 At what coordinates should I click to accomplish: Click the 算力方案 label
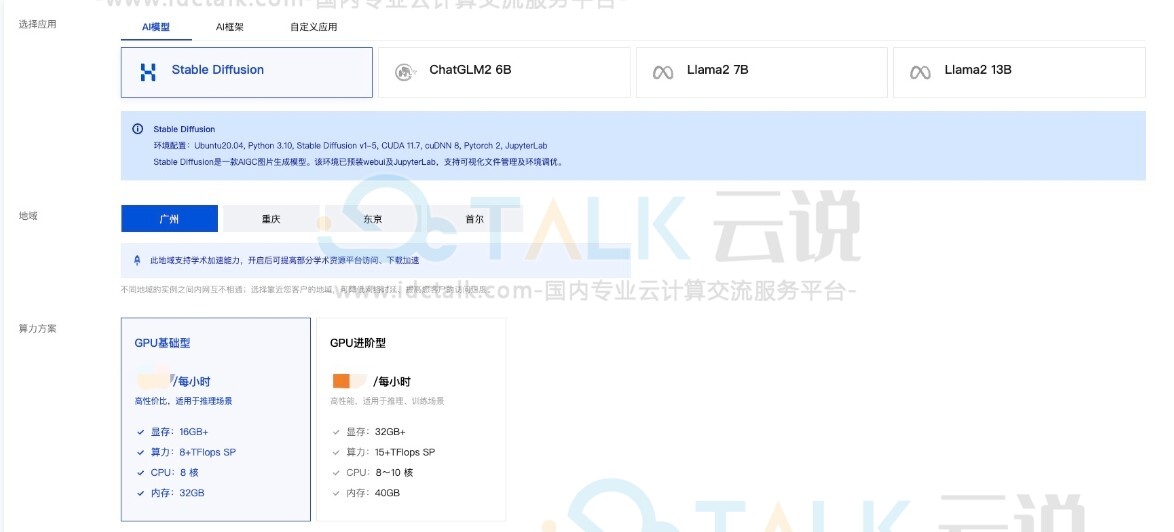(x=37, y=328)
